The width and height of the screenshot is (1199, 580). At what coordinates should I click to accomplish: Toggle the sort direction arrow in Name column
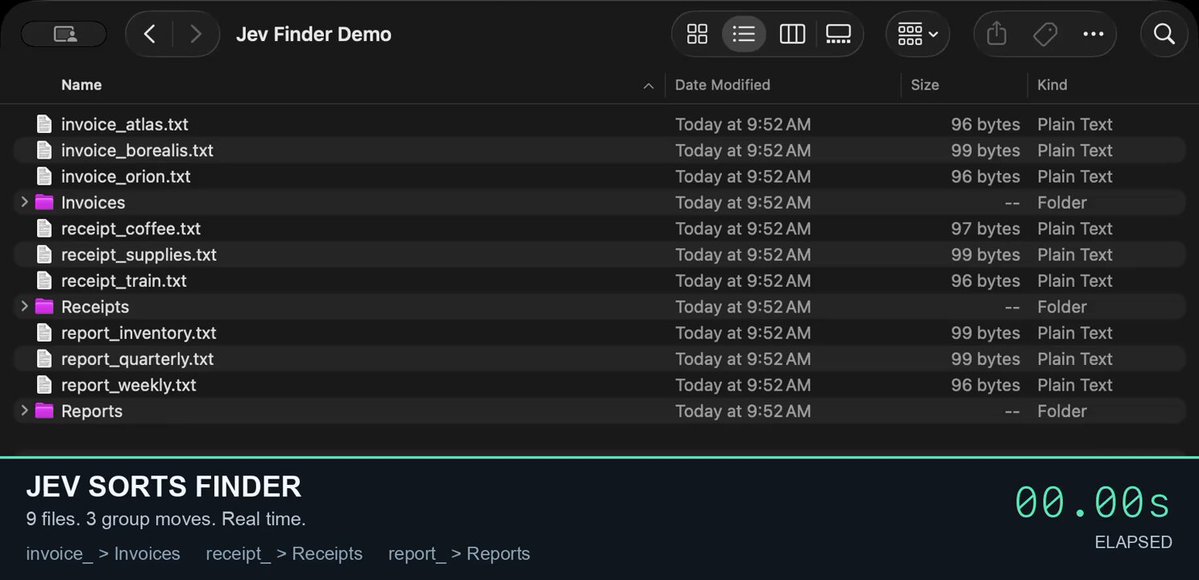tap(648, 86)
